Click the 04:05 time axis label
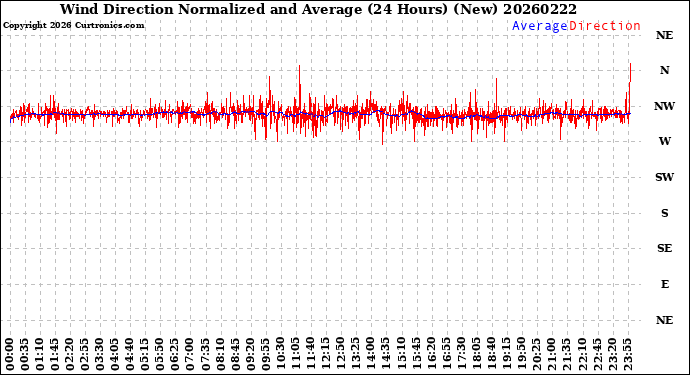This screenshot has width=690, height=375. tap(115, 354)
